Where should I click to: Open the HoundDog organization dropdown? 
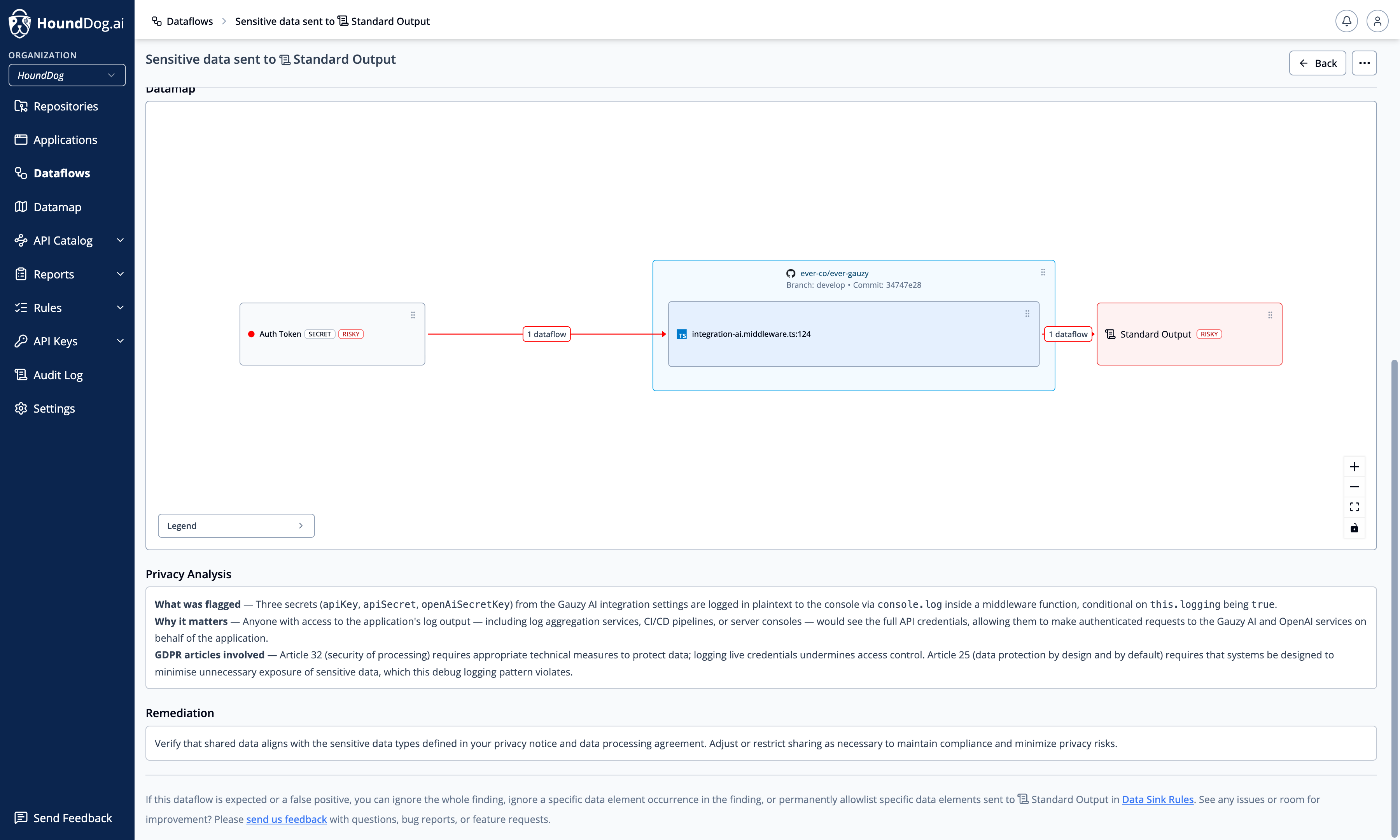[x=67, y=75]
